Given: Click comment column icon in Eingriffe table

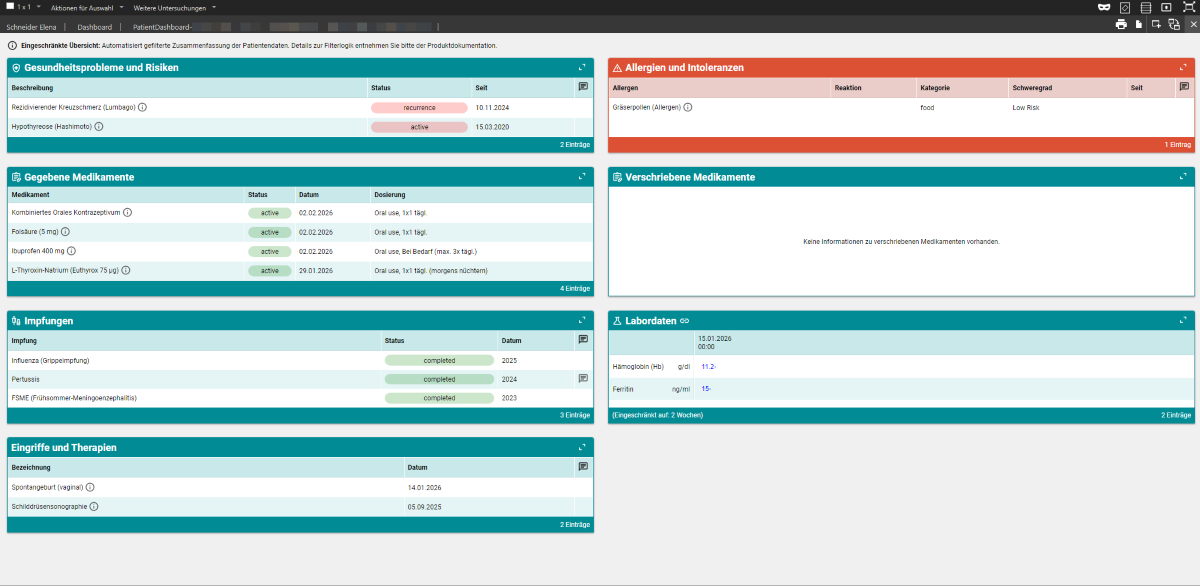Looking at the screenshot, I should (x=583, y=466).
